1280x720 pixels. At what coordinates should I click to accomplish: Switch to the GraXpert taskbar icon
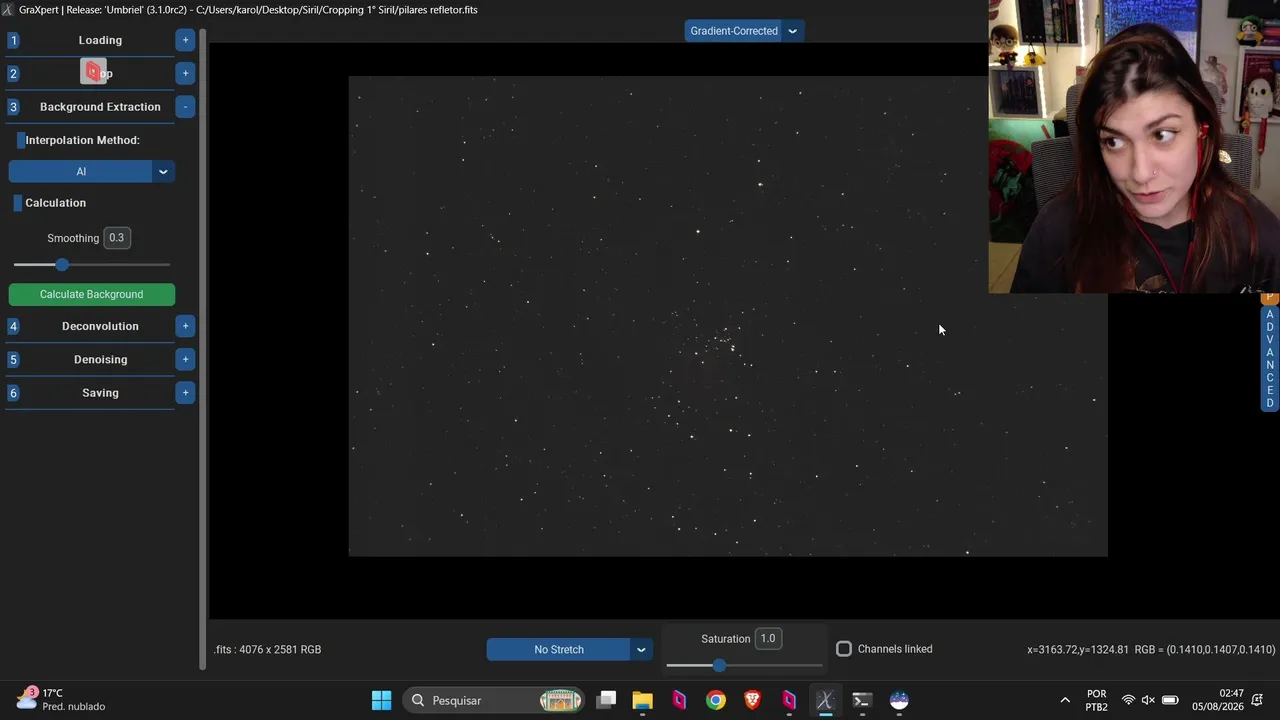click(x=825, y=700)
